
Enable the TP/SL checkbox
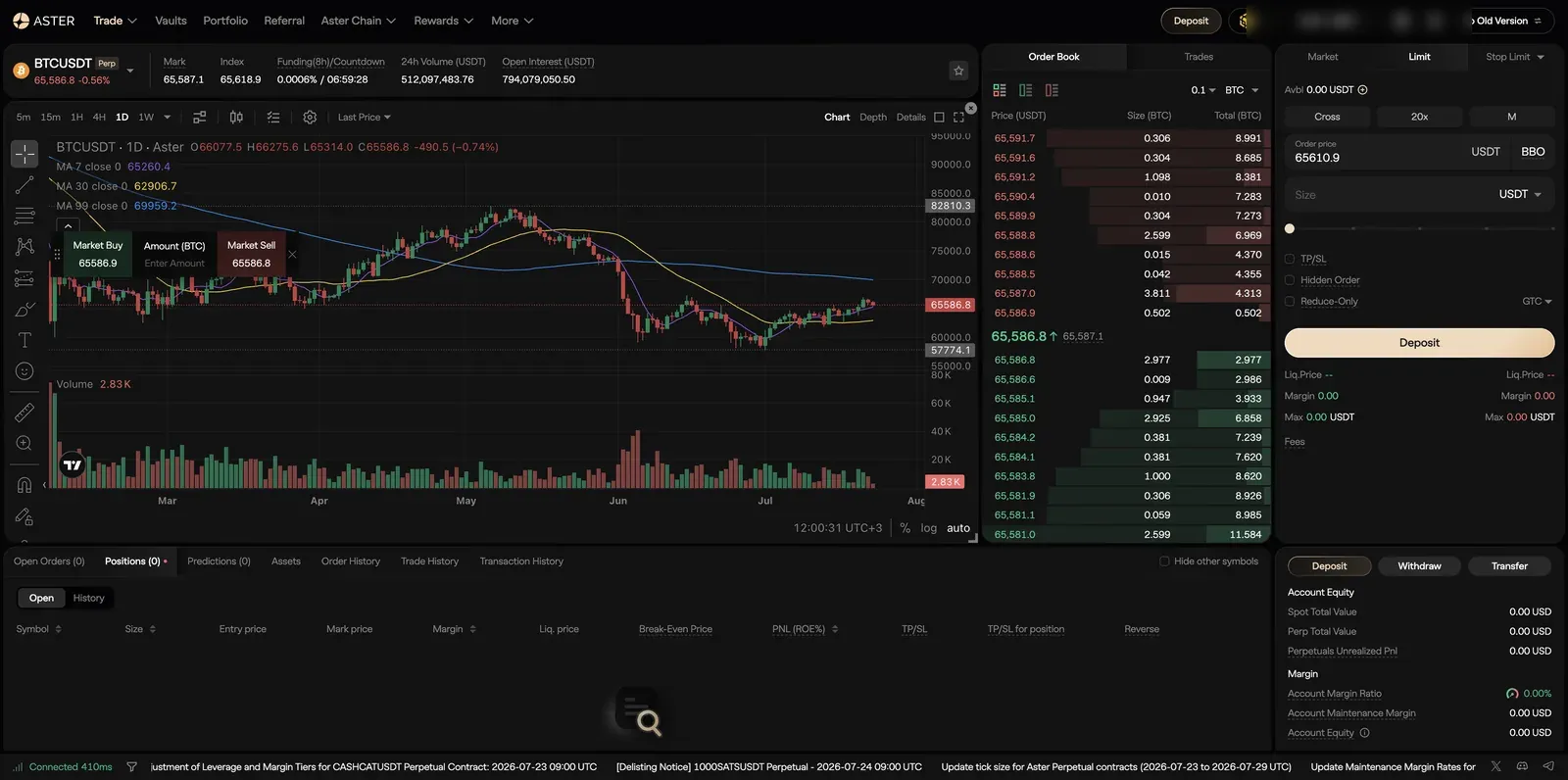(x=1290, y=260)
